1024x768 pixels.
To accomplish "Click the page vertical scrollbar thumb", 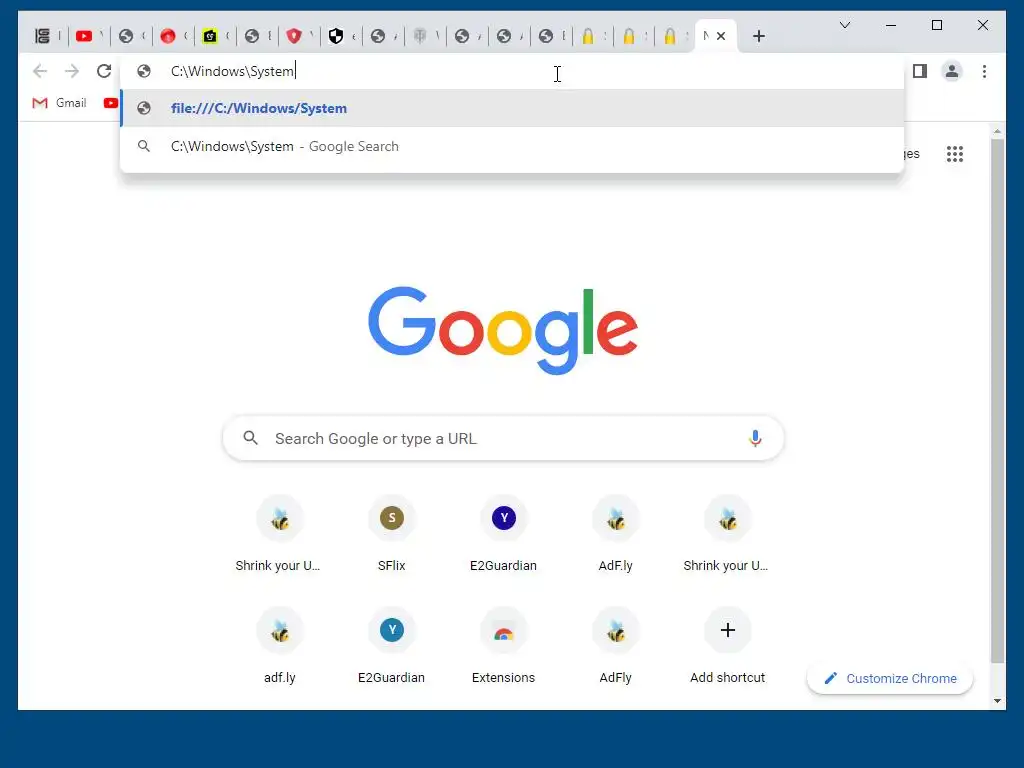I will [997, 400].
